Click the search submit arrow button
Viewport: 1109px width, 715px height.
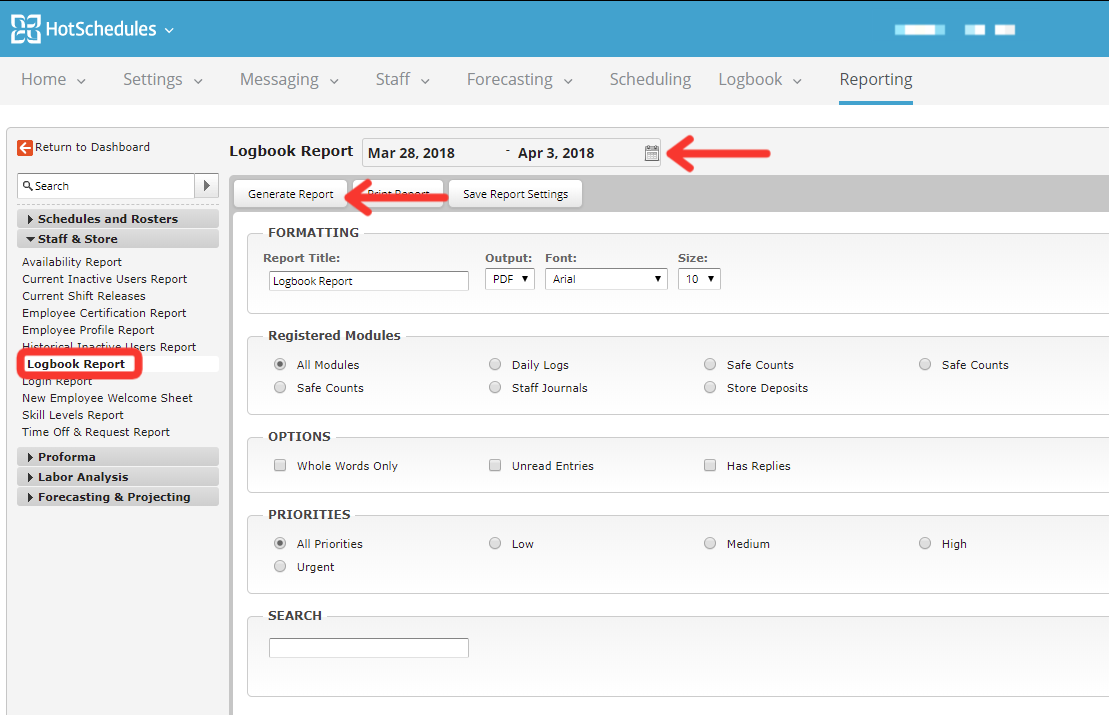pyautogui.click(x=207, y=186)
